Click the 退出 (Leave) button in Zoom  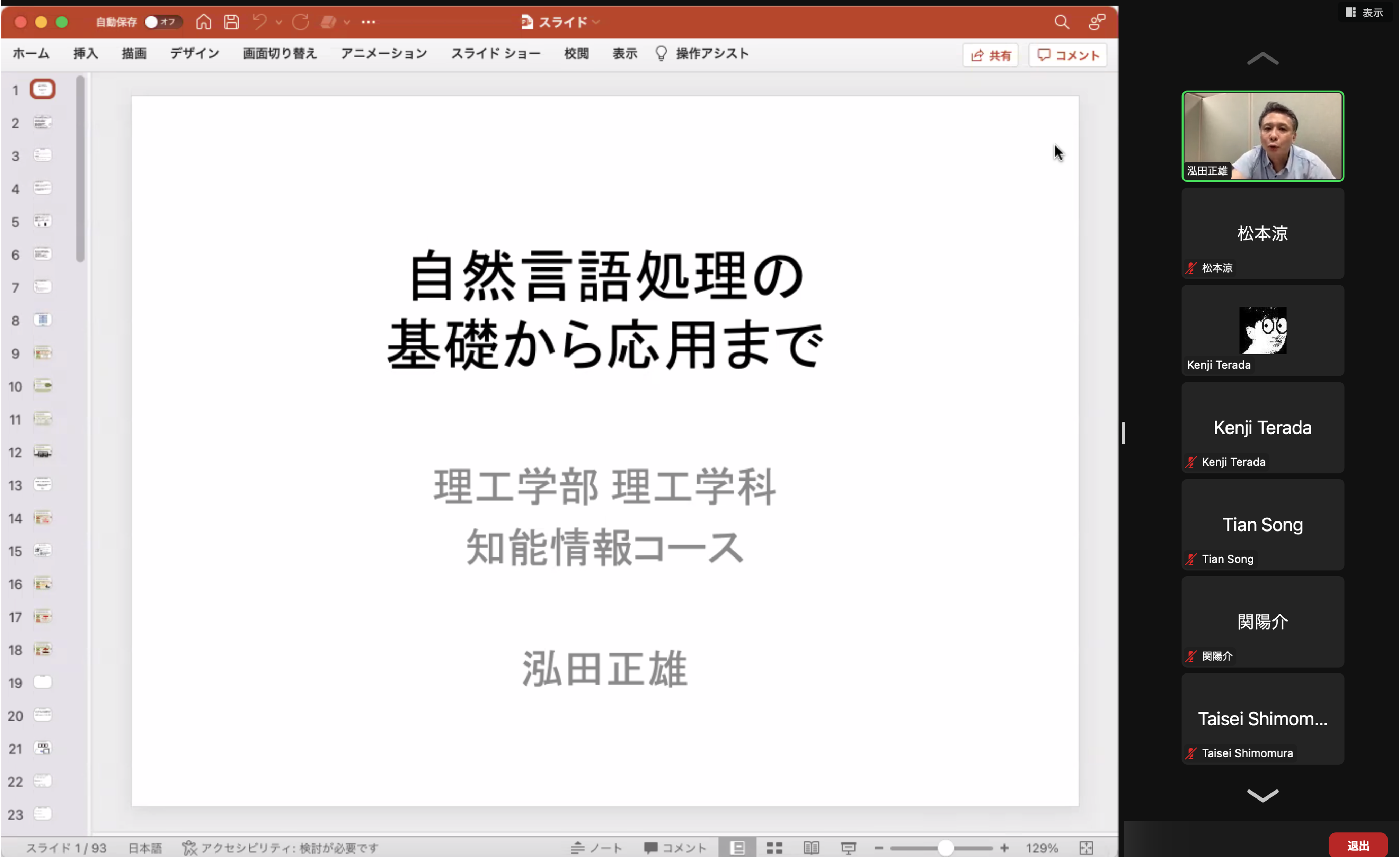click(x=1358, y=846)
